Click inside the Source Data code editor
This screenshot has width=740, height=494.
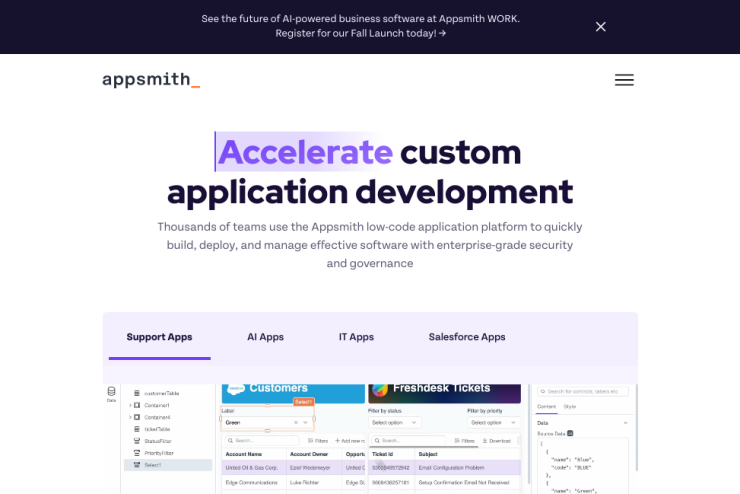[x=583, y=466]
